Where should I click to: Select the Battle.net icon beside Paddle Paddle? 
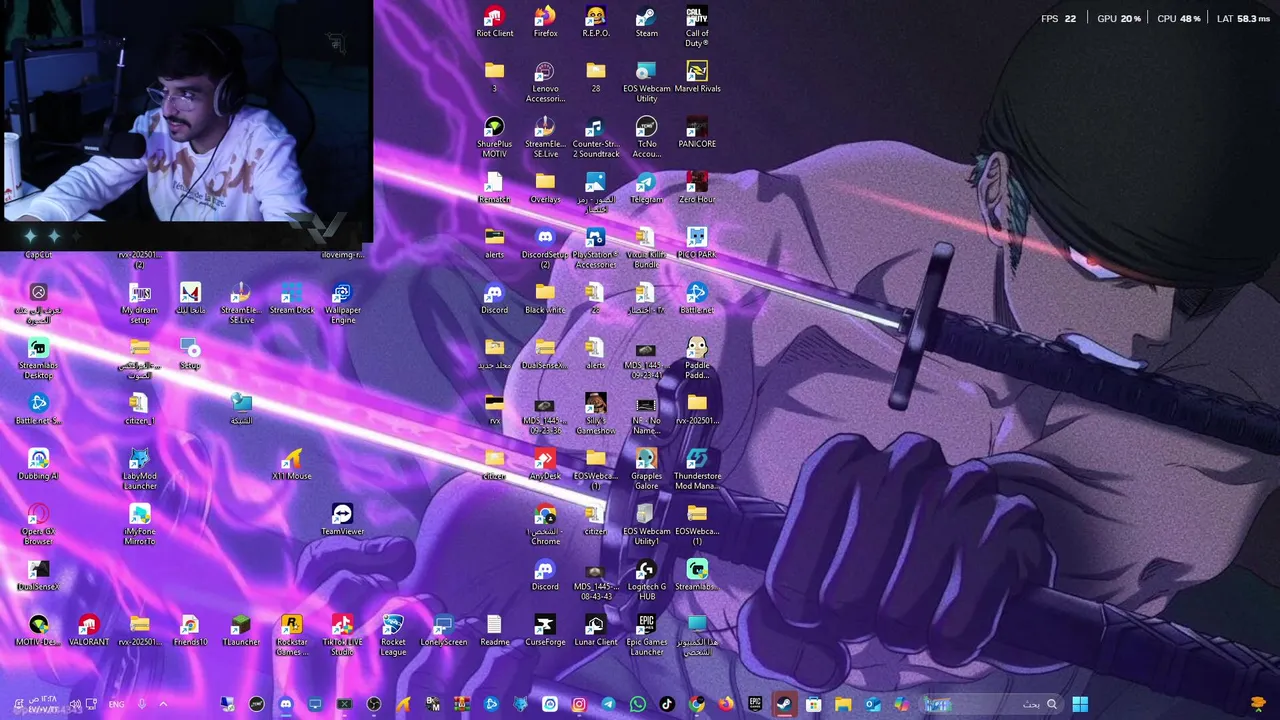[x=697, y=298]
